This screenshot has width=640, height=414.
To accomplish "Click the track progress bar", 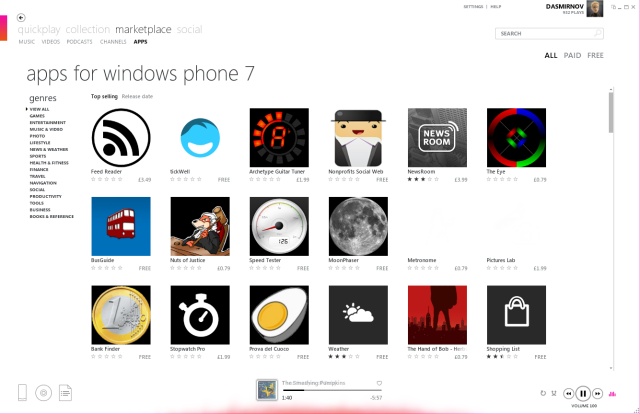I will (x=332, y=390).
